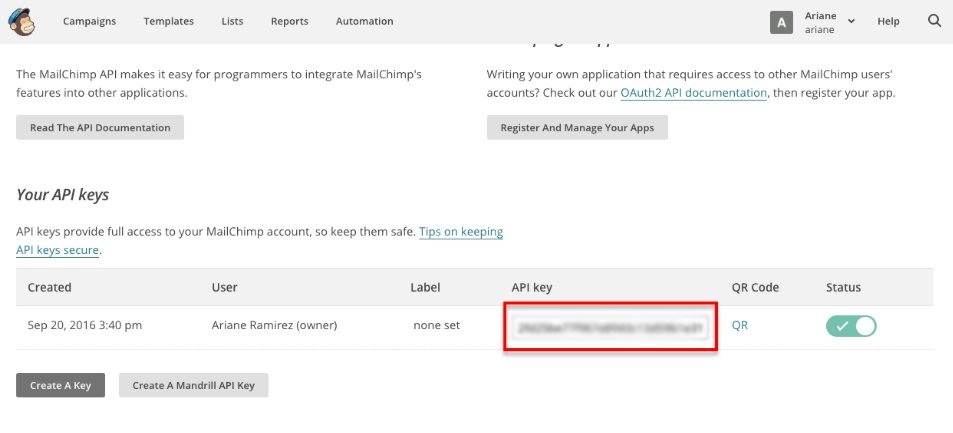Screen dimensions: 953x433
Task: Open the QR code link
Action: pos(740,325)
